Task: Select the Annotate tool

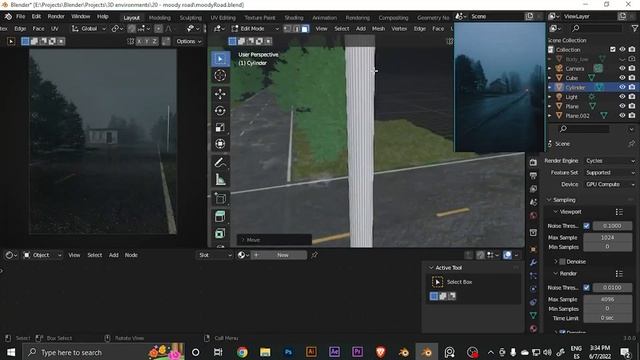Action: pos(220,162)
